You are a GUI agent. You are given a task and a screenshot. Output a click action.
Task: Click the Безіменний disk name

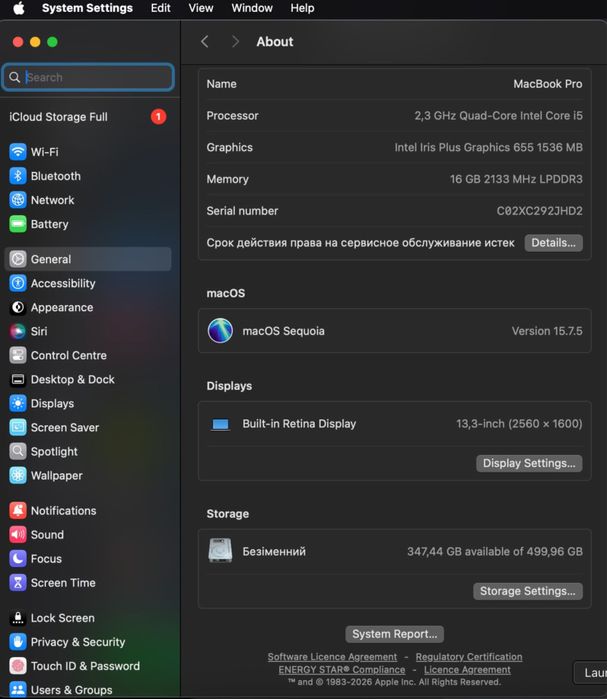tap(274, 551)
